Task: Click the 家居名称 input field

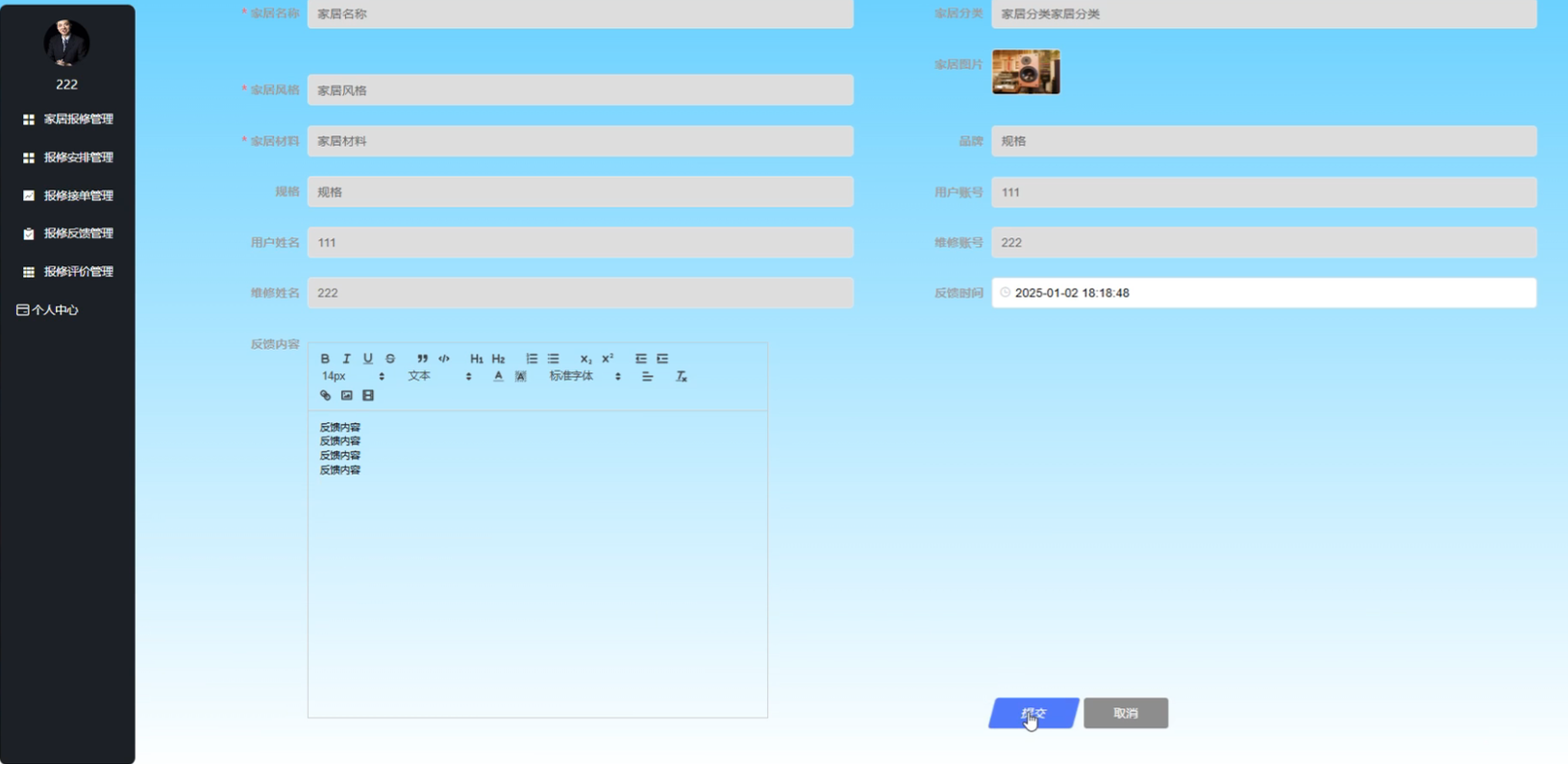Action: (x=581, y=13)
